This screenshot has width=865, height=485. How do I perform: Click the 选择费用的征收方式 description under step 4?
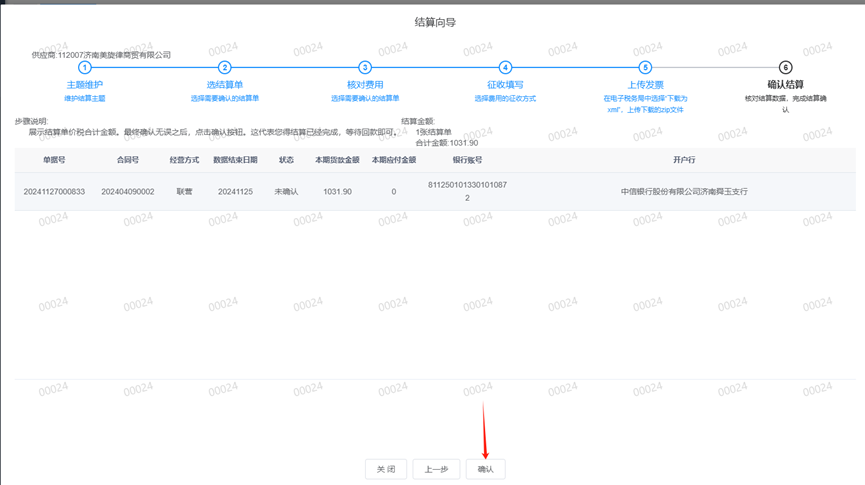[x=505, y=98]
